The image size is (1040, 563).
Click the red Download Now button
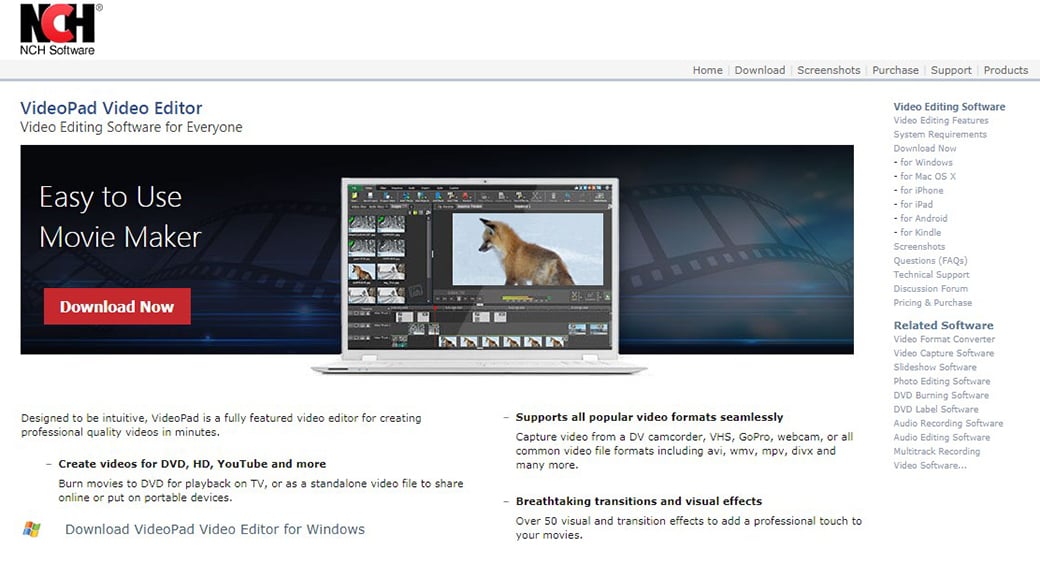(x=117, y=307)
